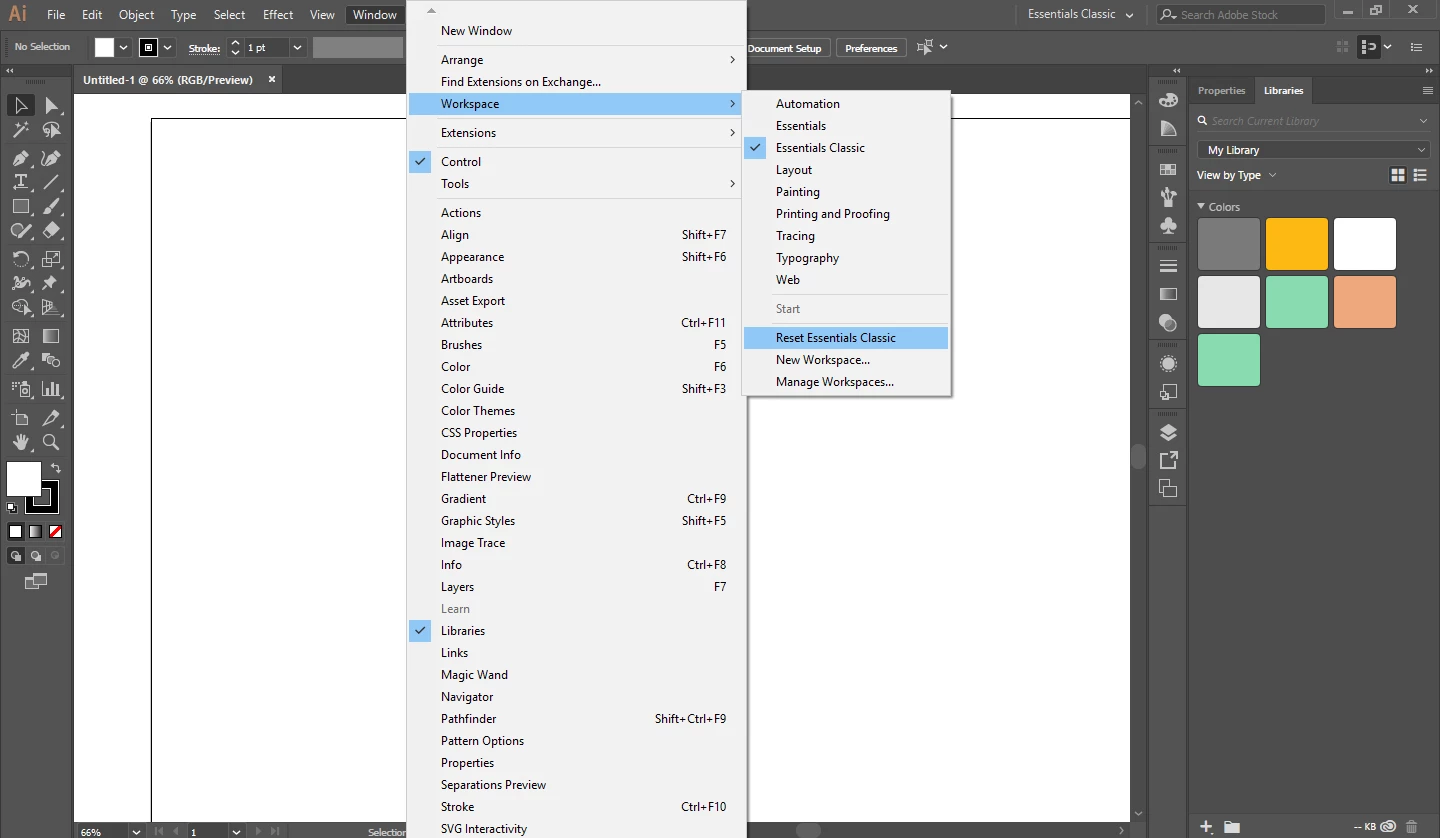Select the Column Graph tool
This screenshot has height=838, width=1440.
coord(51,389)
